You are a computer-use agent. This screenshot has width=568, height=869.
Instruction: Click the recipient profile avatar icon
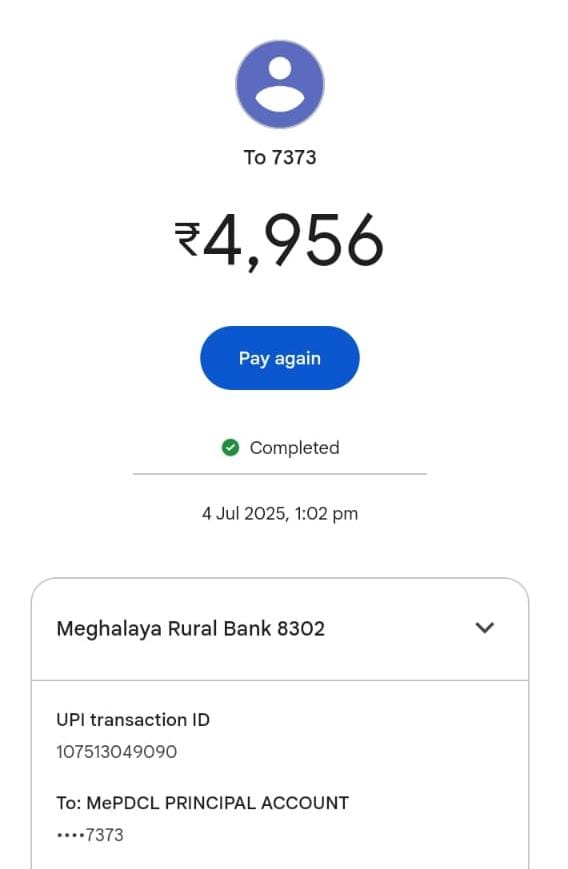point(280,84)
